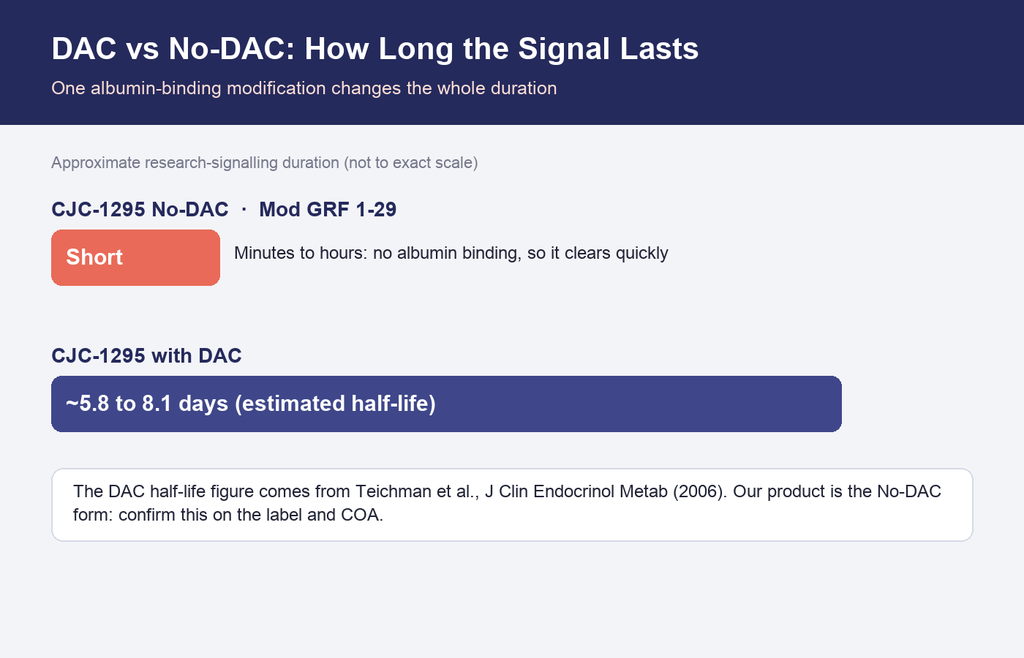Click the '(not to exact scale)' note

point(411,163)
